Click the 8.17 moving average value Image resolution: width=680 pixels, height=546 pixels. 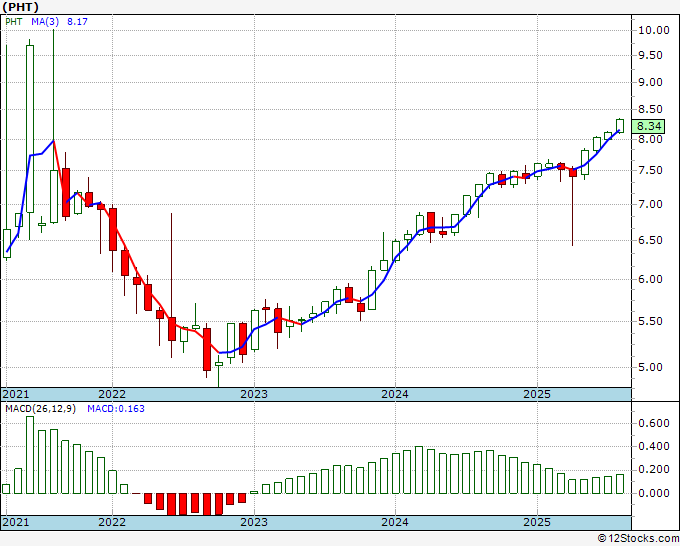tap(77, 22)
